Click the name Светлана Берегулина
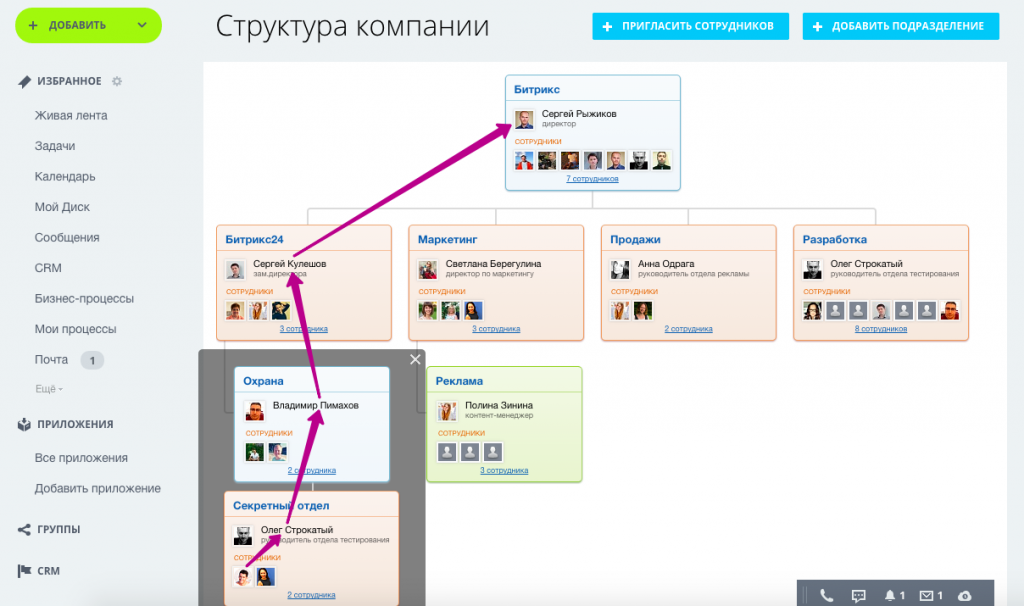The height and width of the screenshot is (606, 1024). coord(494,264)
